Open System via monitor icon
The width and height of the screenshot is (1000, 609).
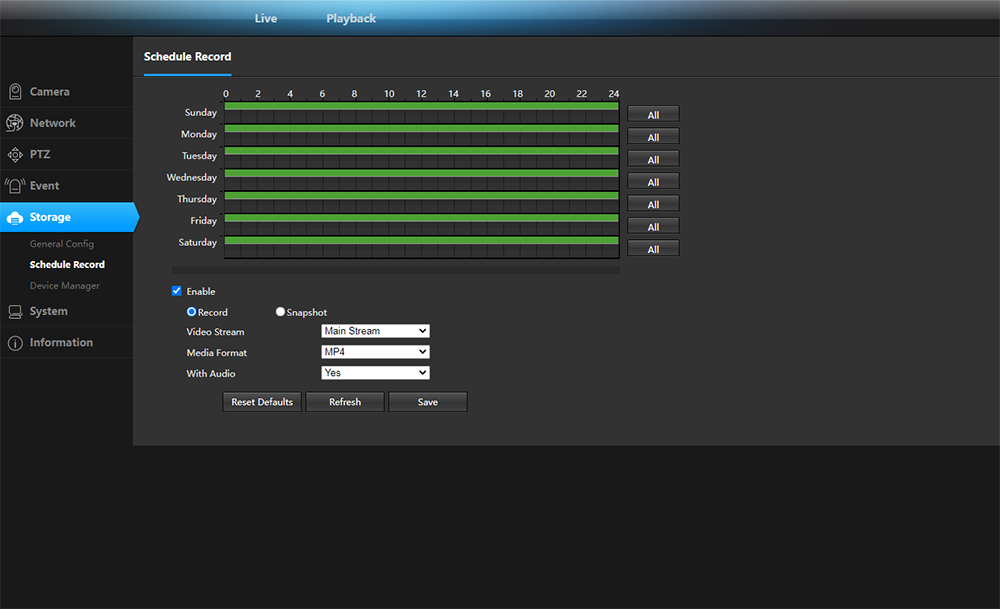[15, 312]
